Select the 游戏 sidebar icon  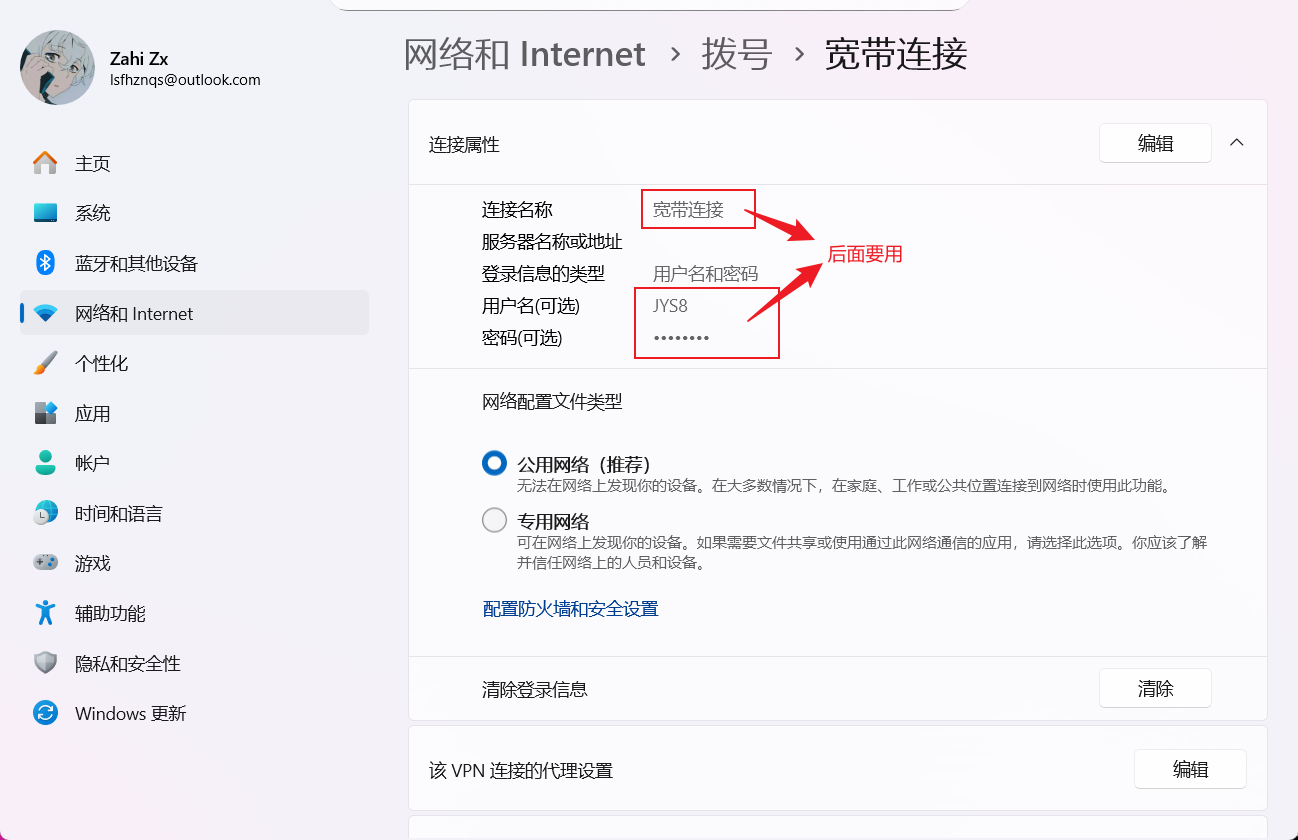point(46,562)
